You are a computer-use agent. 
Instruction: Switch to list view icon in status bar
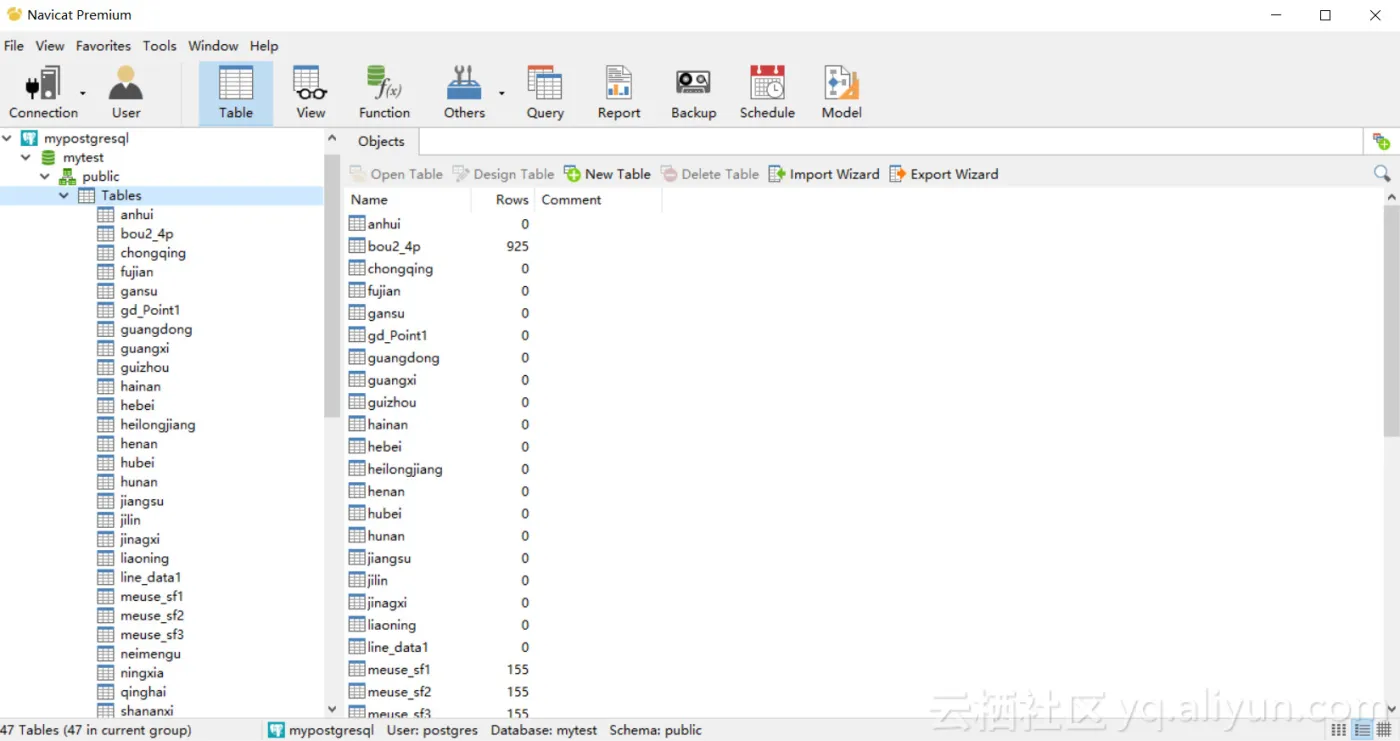coord(1339,731)
